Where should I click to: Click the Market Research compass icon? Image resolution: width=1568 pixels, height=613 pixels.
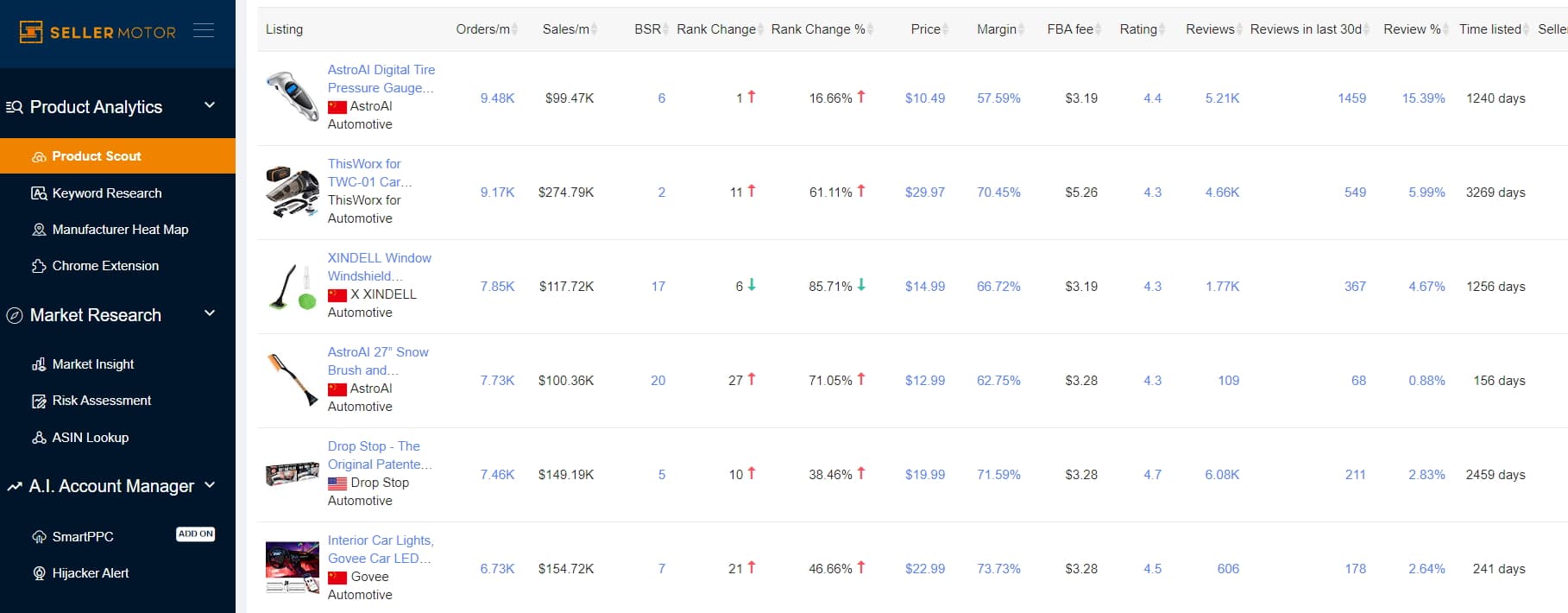pos(15,315)
